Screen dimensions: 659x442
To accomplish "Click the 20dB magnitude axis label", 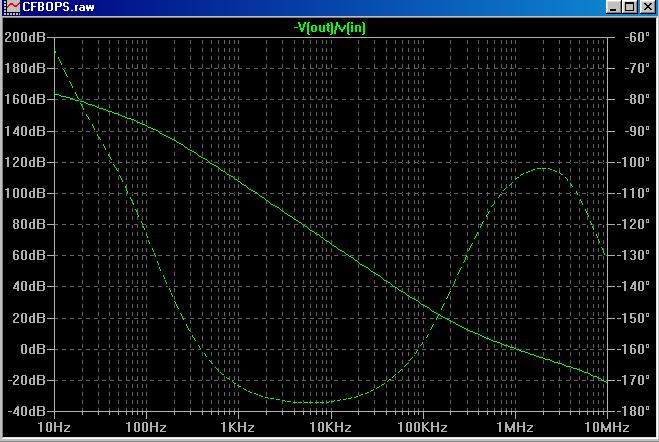I will tap(29, 318).
